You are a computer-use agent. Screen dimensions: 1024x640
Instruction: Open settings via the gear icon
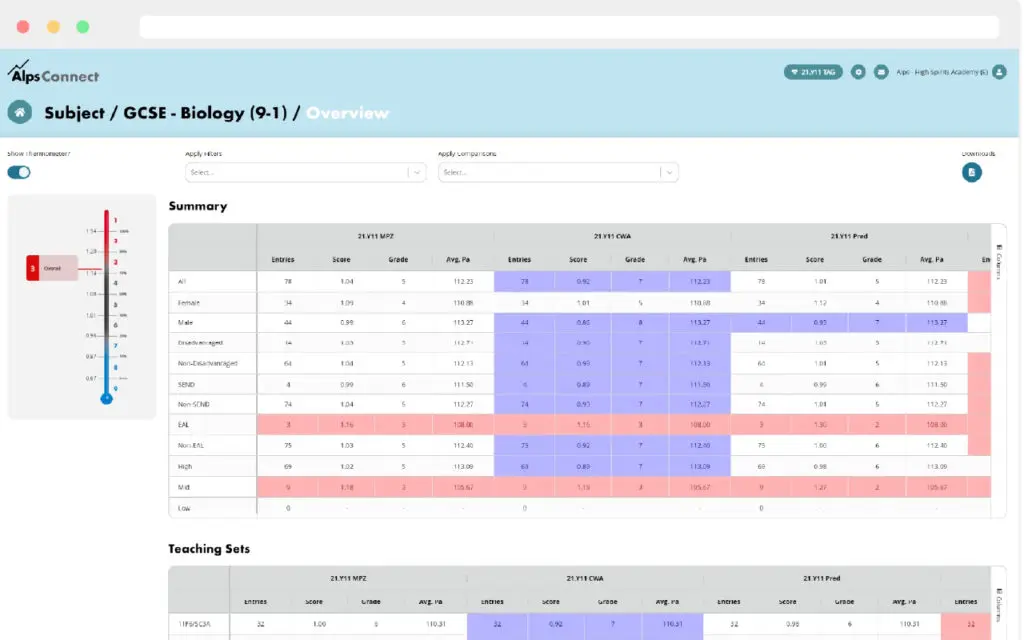pyautogui.click(x=858, y=72)
